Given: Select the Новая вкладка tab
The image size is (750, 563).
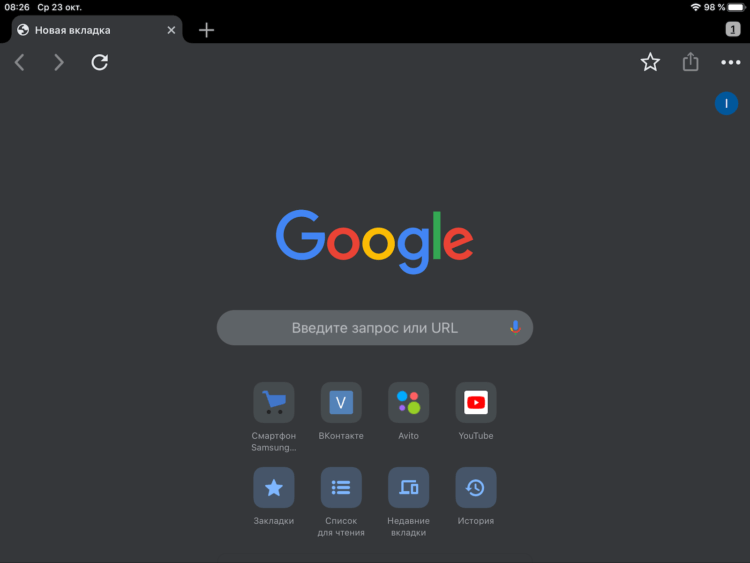Looking at the screenshot, I should click(x=97, y=30).
